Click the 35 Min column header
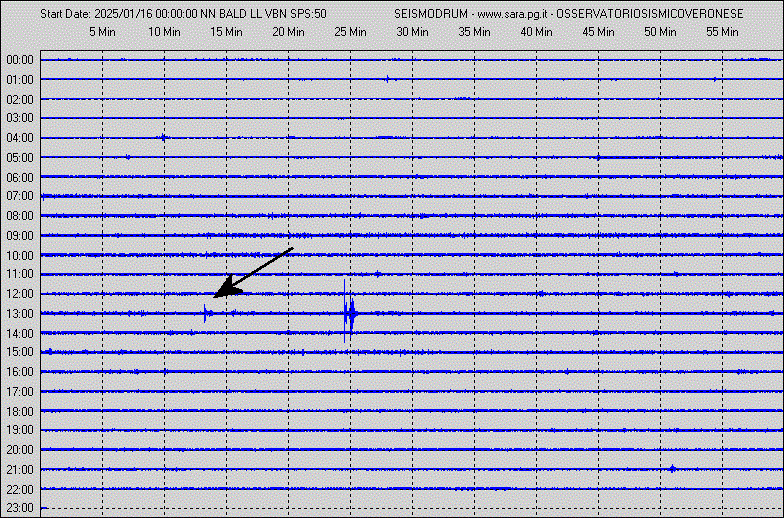The height and width of the screenshot is (518, 784). 474,32
